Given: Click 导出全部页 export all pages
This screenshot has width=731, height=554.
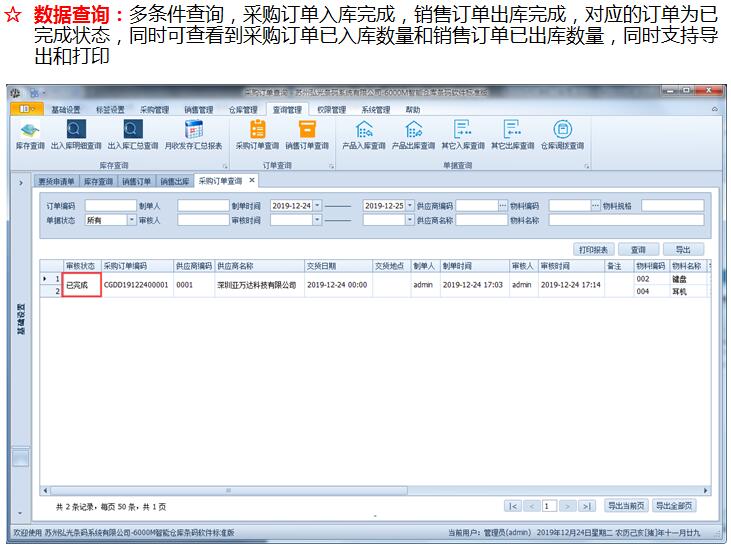Looking at the screenshot, I should 674,506.
